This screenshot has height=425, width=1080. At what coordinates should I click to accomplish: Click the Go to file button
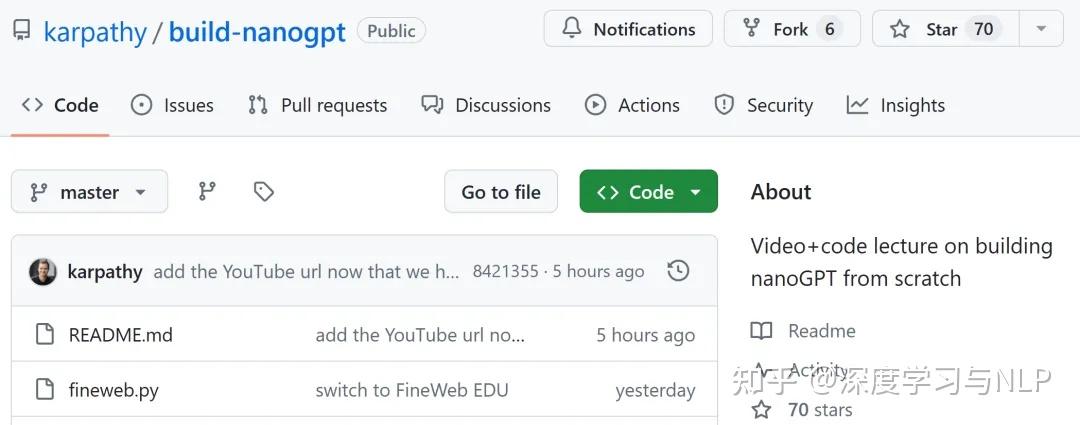(x=501, y=192)
